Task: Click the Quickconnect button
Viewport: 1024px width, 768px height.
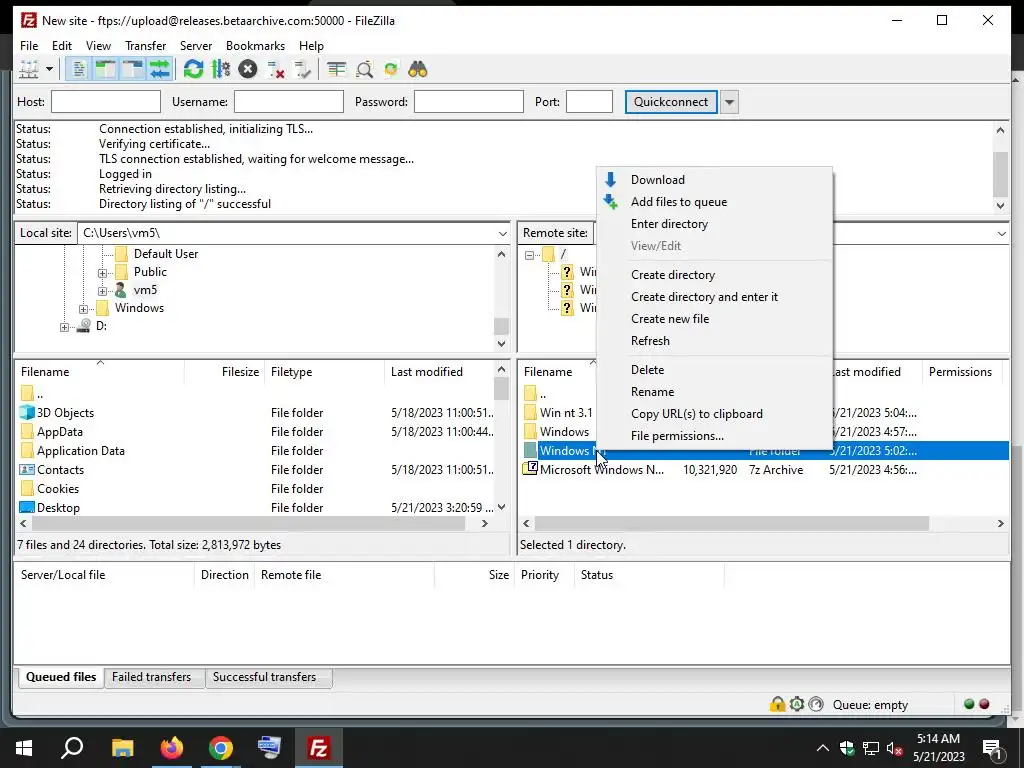Action: coord(671,102)
